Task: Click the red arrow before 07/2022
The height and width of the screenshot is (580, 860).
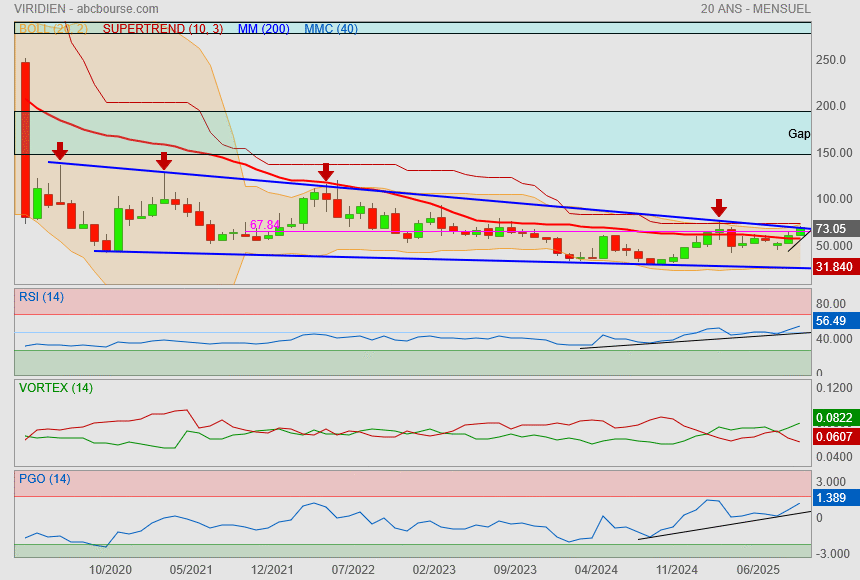Action: tap(325, 172)
